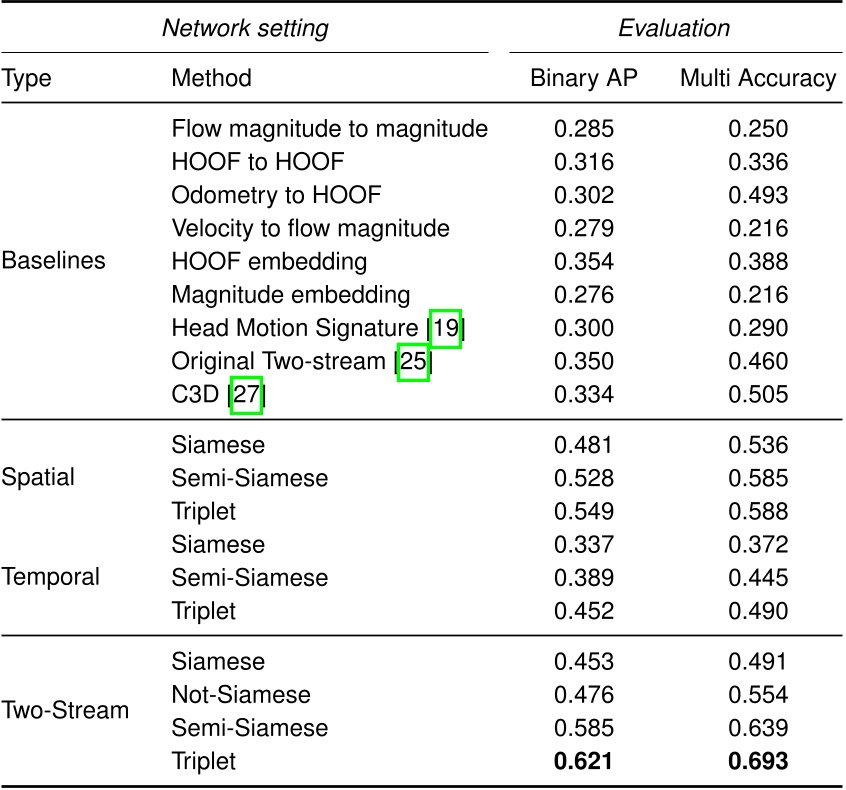Open citation link 25 for Original Two-stream
The width and height of the screenshot is (846, 790).
(413, 361)
